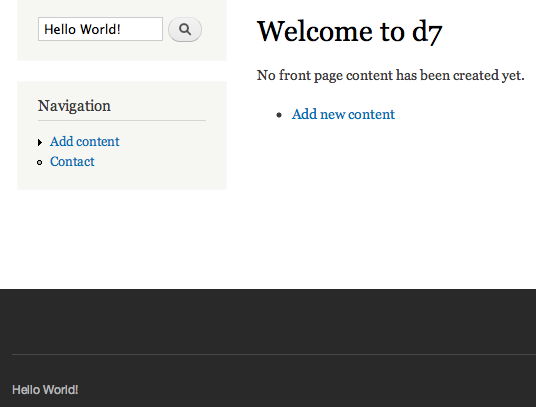Click the search field containing Hello World!
This screenshot has width=536, height=407.
[100, 29]
